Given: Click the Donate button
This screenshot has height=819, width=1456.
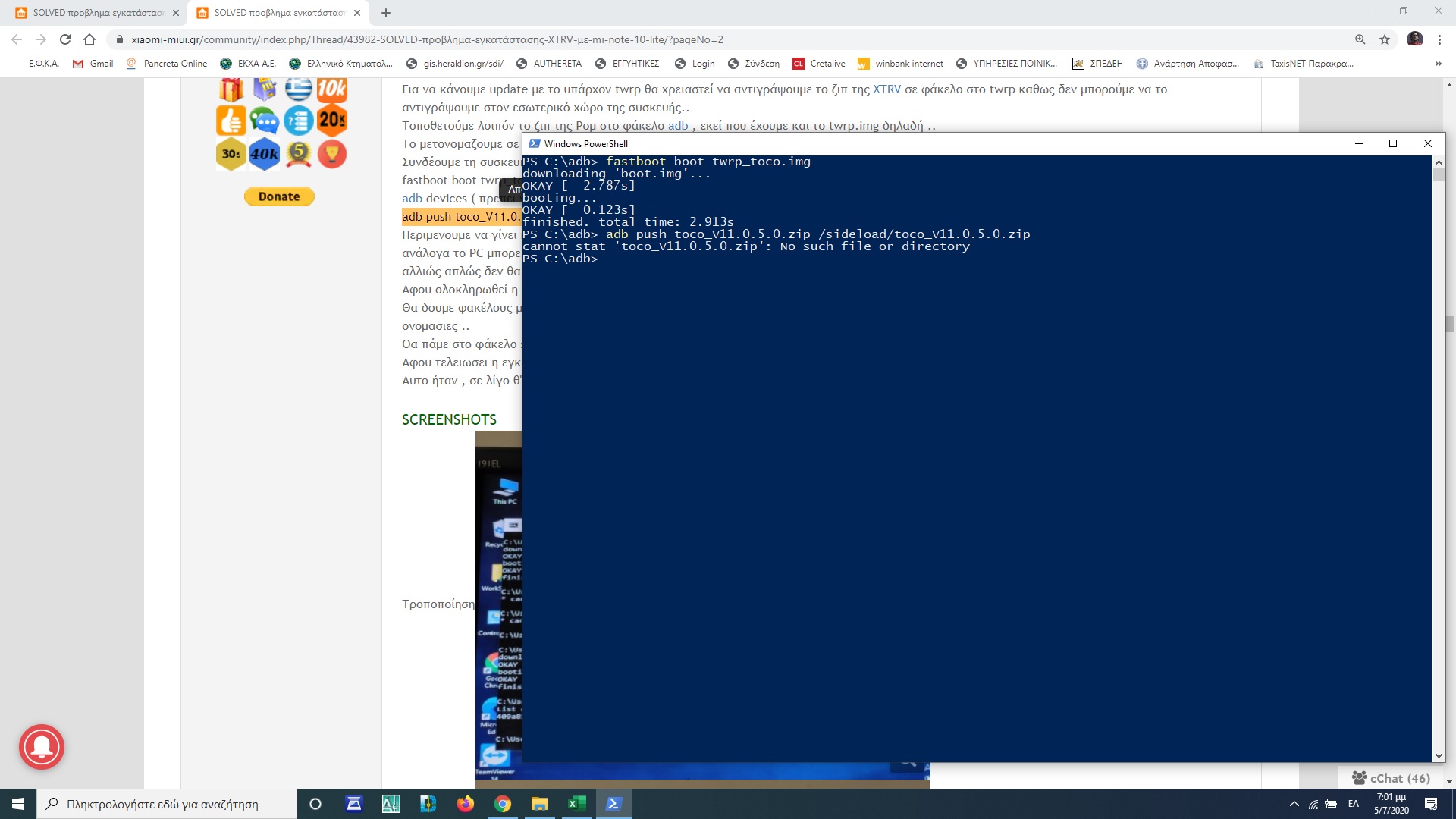Looking at the screenshot, I should (279, 196).
